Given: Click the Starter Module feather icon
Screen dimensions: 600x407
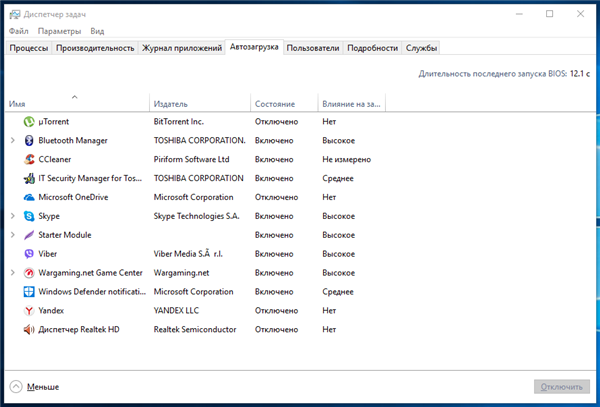Looking at the screenshot, I should pos(29,235).
